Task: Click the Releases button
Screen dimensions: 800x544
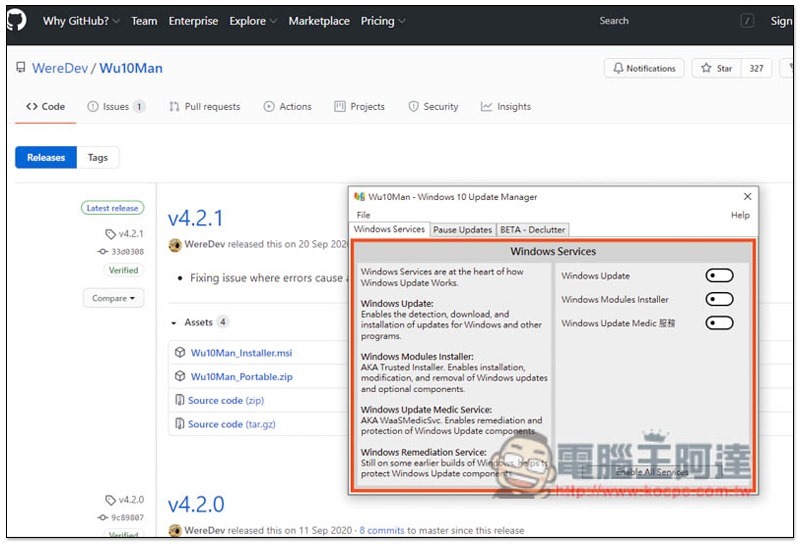Action: tap(46, 157)
